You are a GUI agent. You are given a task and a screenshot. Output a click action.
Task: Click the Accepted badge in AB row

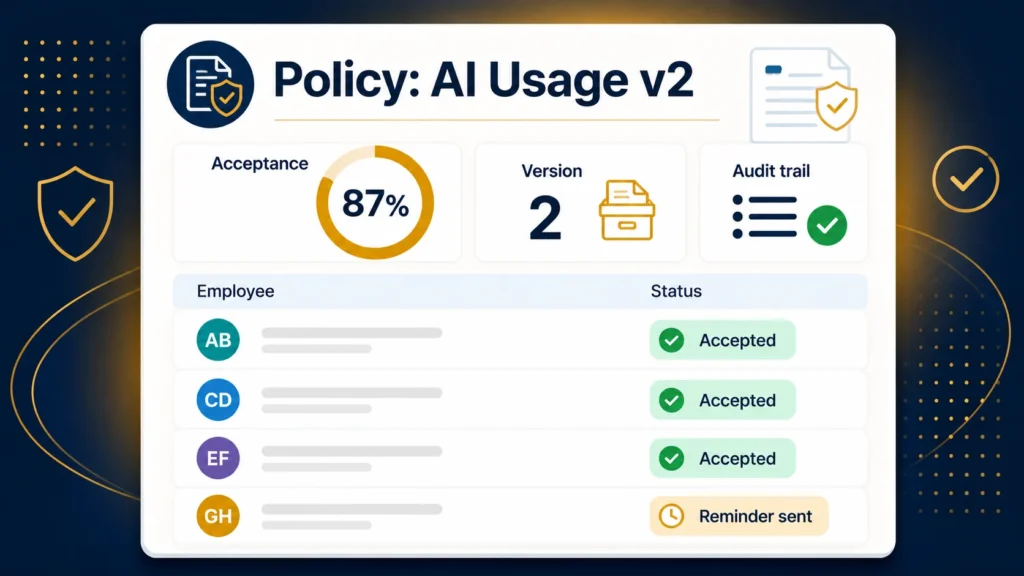click(x=722, y=340)
